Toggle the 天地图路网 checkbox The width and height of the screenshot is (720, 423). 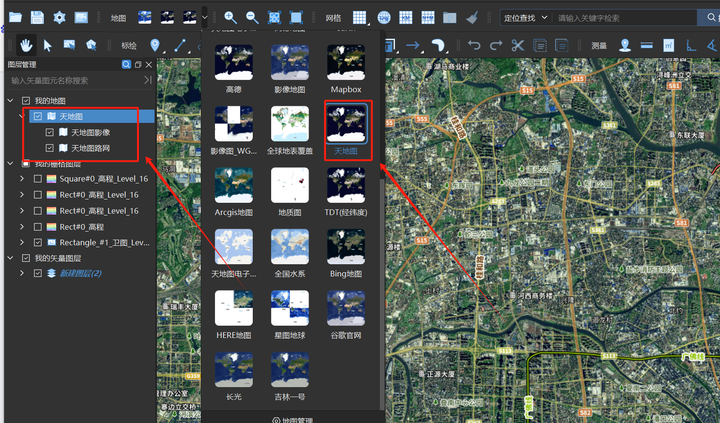pyautogui.click(x=50, y=148)
